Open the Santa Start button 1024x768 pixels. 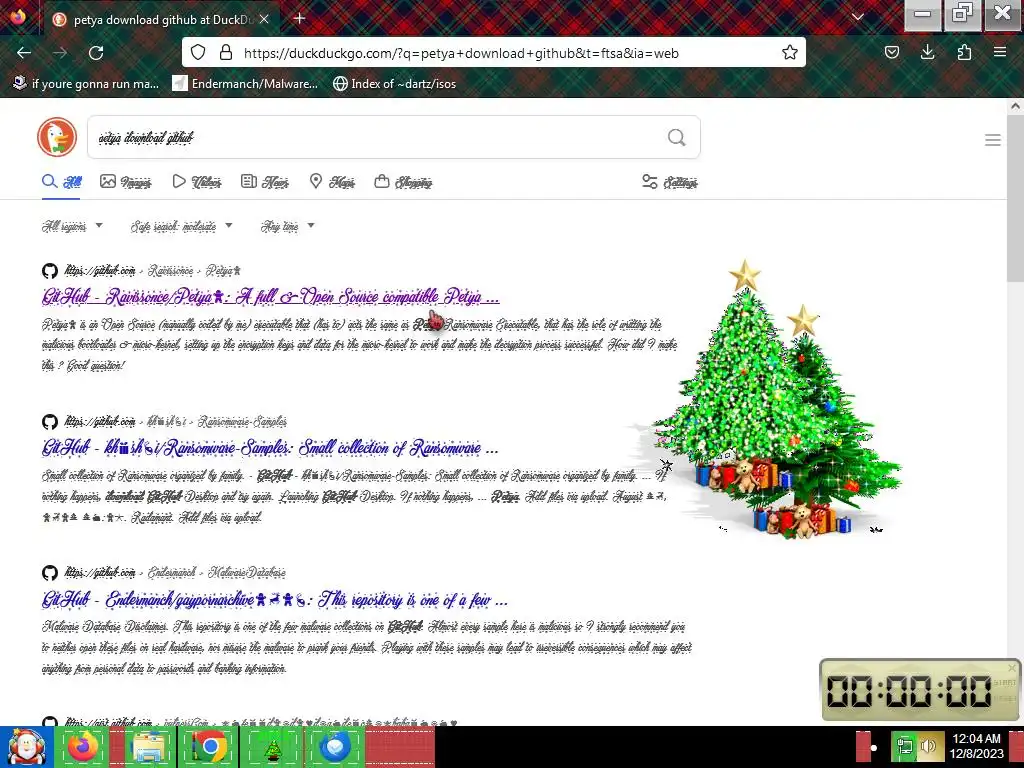pyautogui.click(x=26, y=746)
